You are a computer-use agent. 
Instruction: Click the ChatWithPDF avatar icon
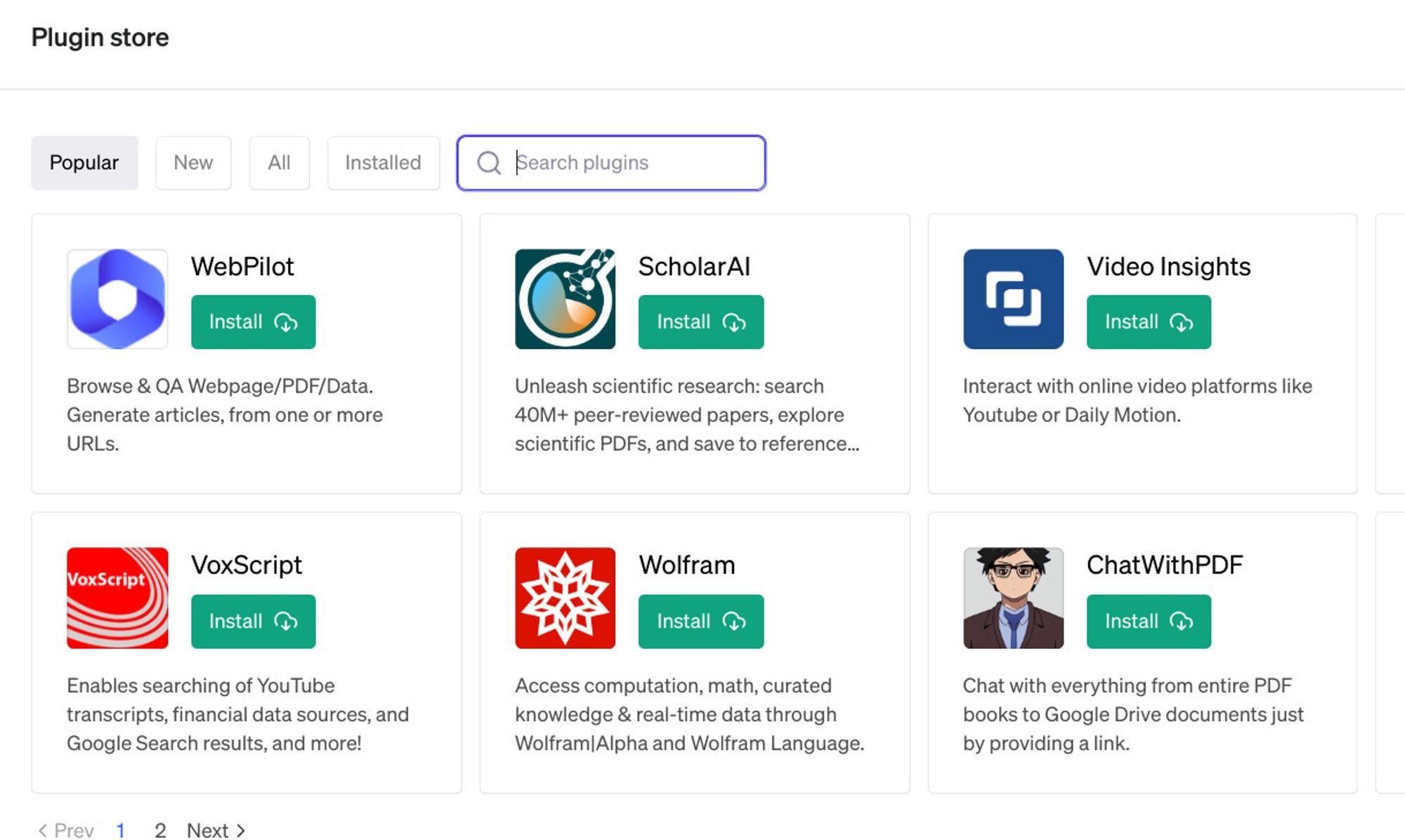[1013, 598]
